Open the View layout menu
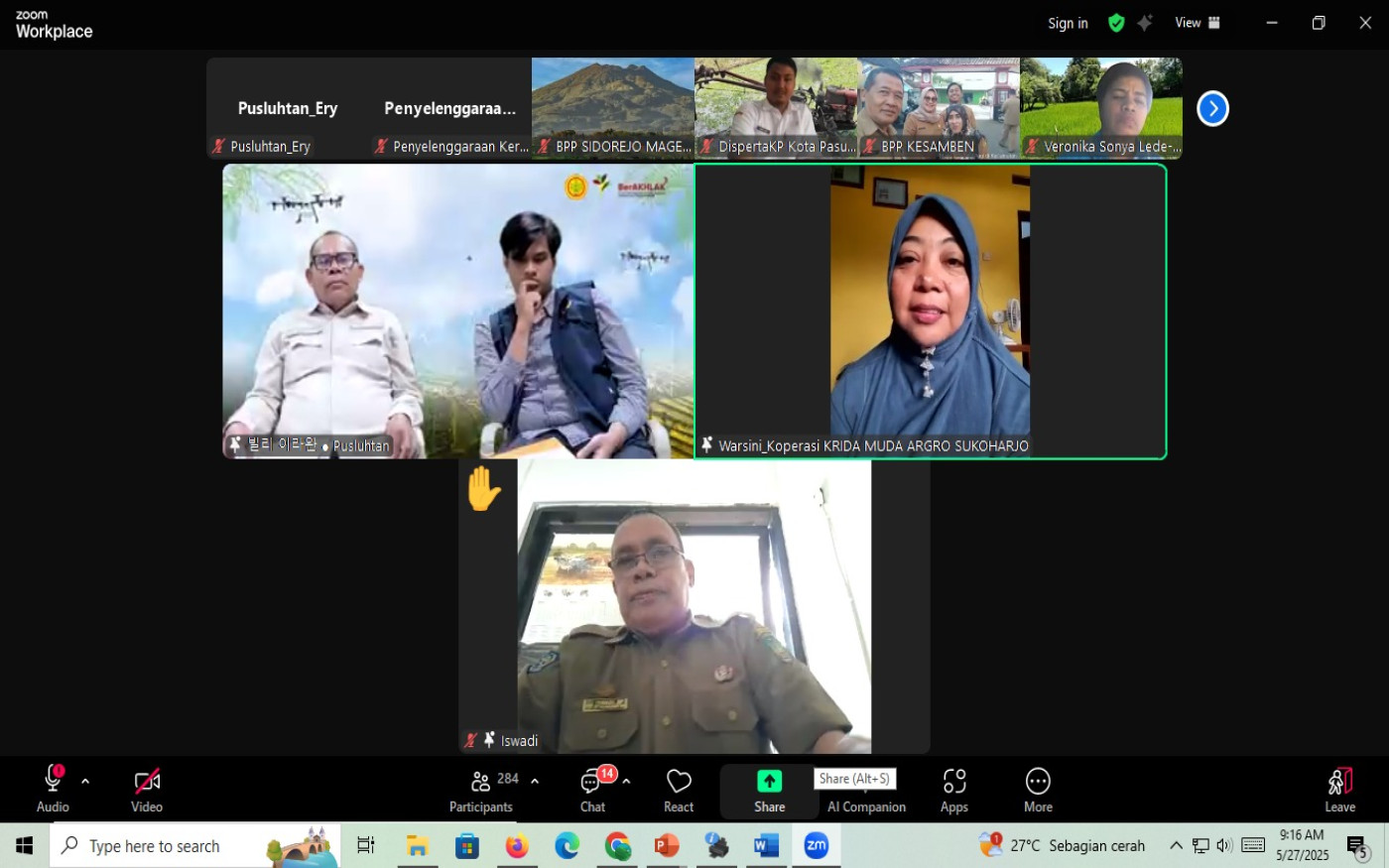 point(1198,23)
